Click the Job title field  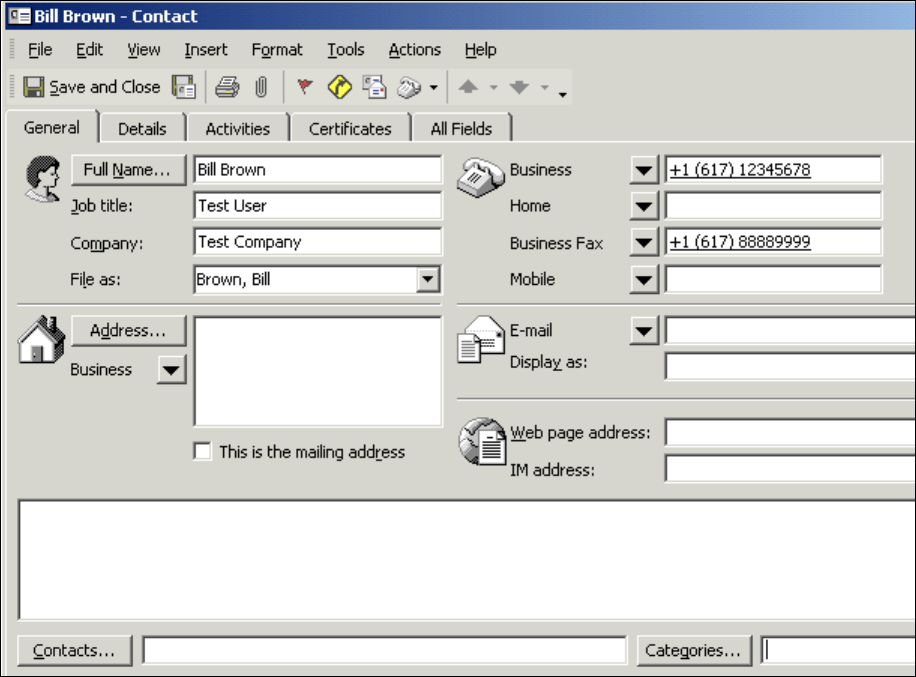coord(318,206)
